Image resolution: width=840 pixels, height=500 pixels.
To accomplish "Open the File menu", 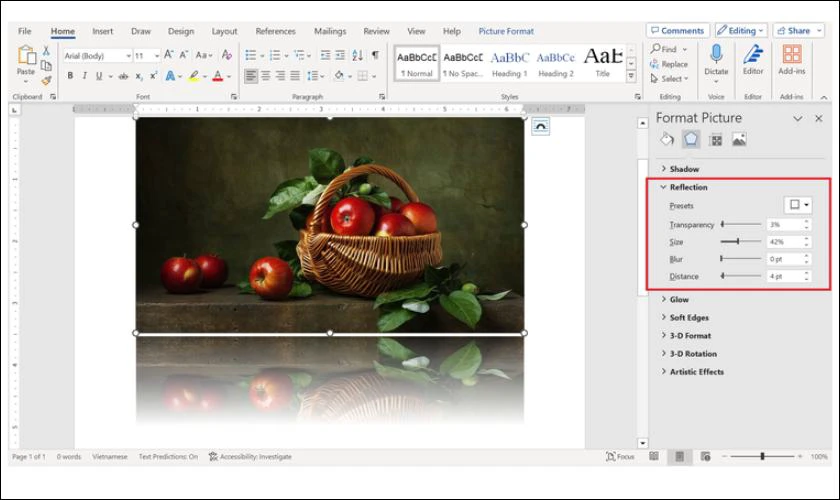I will 25,31.
